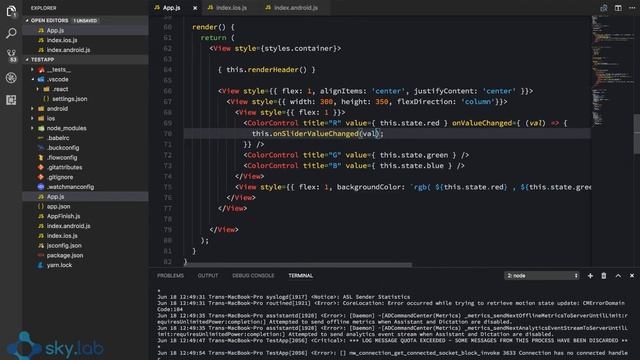Select the Terminal panel tab
The height and width of the screenshot is (360, 640).
click(x=300, y=276)
